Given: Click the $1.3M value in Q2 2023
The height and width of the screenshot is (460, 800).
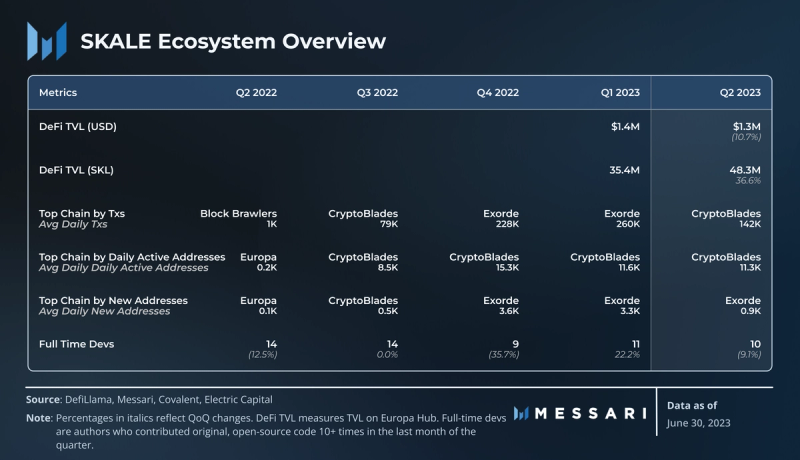Looking at the screenshot, I should (746, 127).
